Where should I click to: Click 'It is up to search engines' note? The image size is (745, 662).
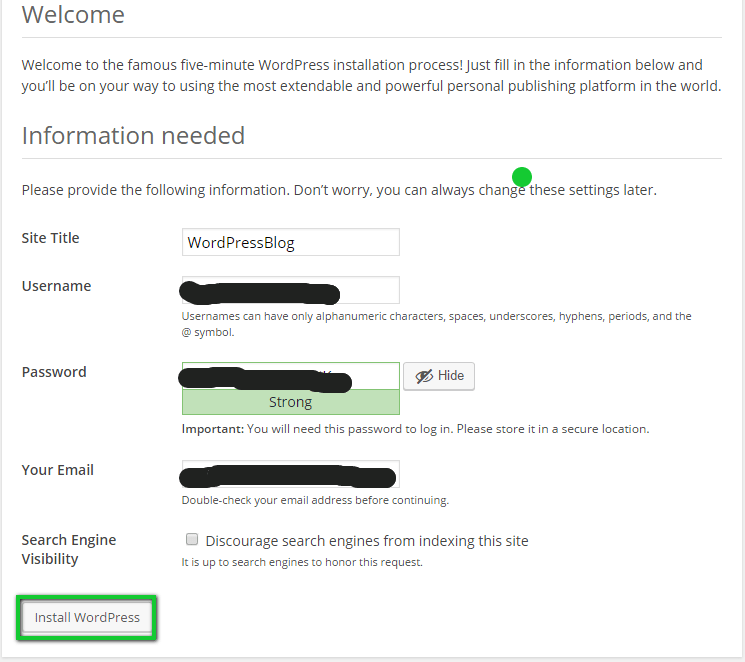tap(302, 562)
